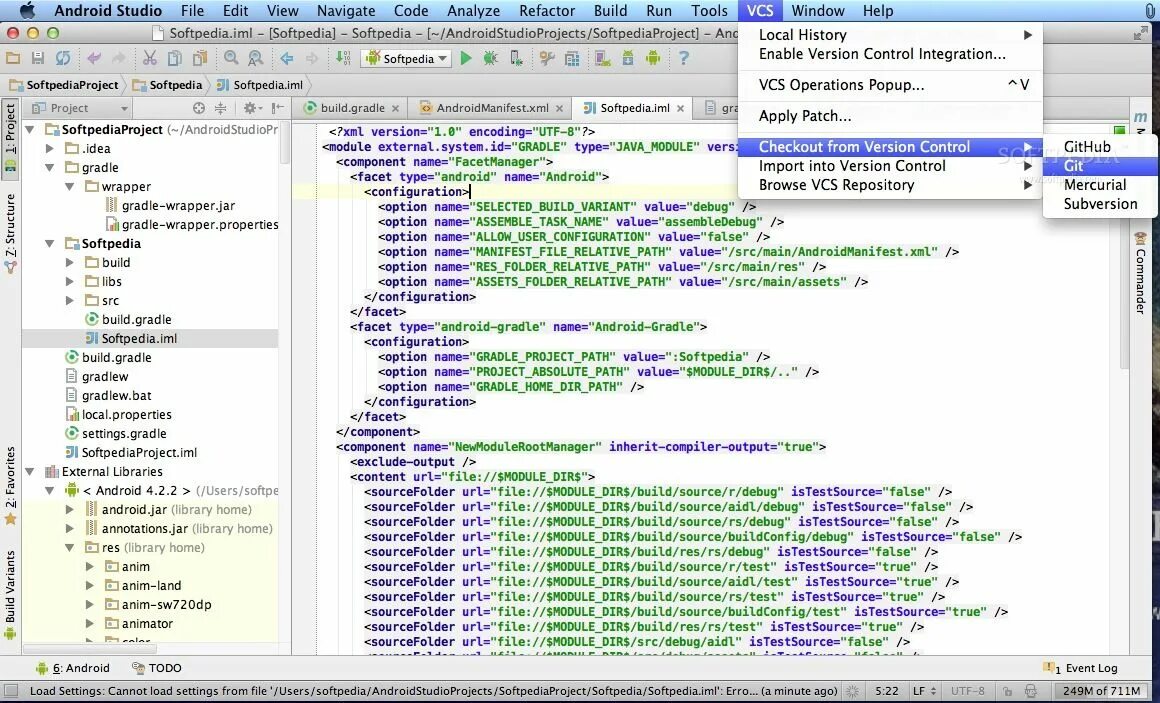Toggle the Build Variants tool window

point(10,595)
